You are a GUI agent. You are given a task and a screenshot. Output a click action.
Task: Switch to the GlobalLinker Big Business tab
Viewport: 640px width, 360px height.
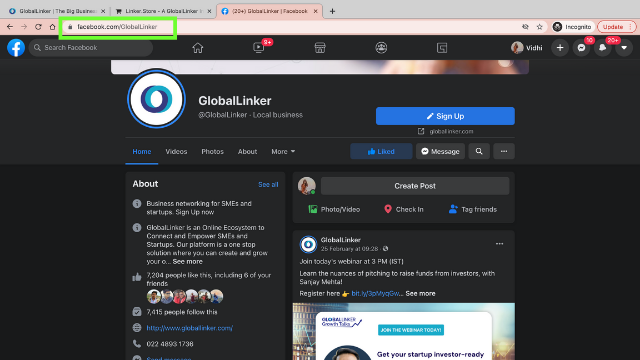(x=56, y=11)
